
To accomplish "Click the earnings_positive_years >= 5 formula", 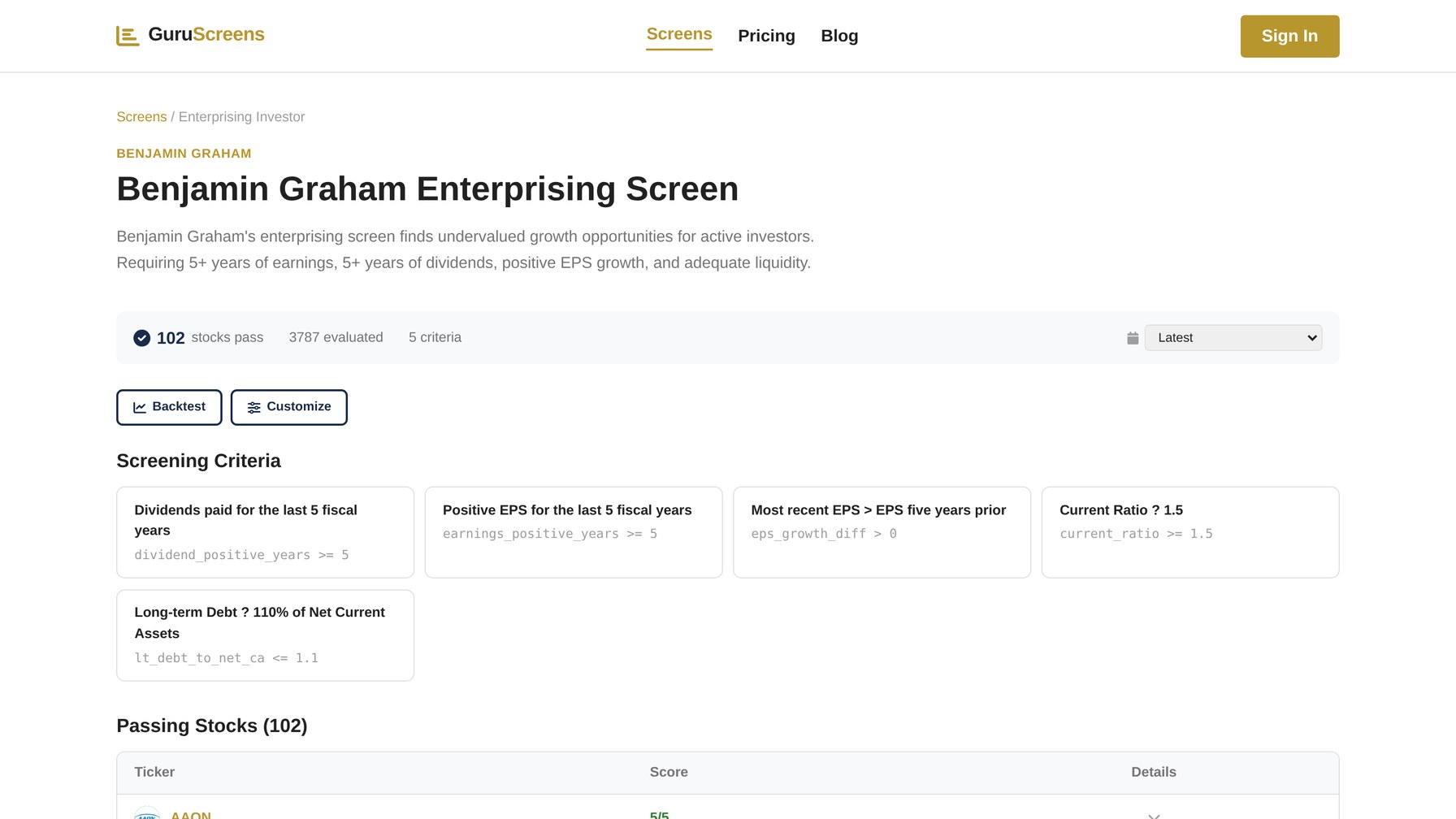I will (550, 534).
